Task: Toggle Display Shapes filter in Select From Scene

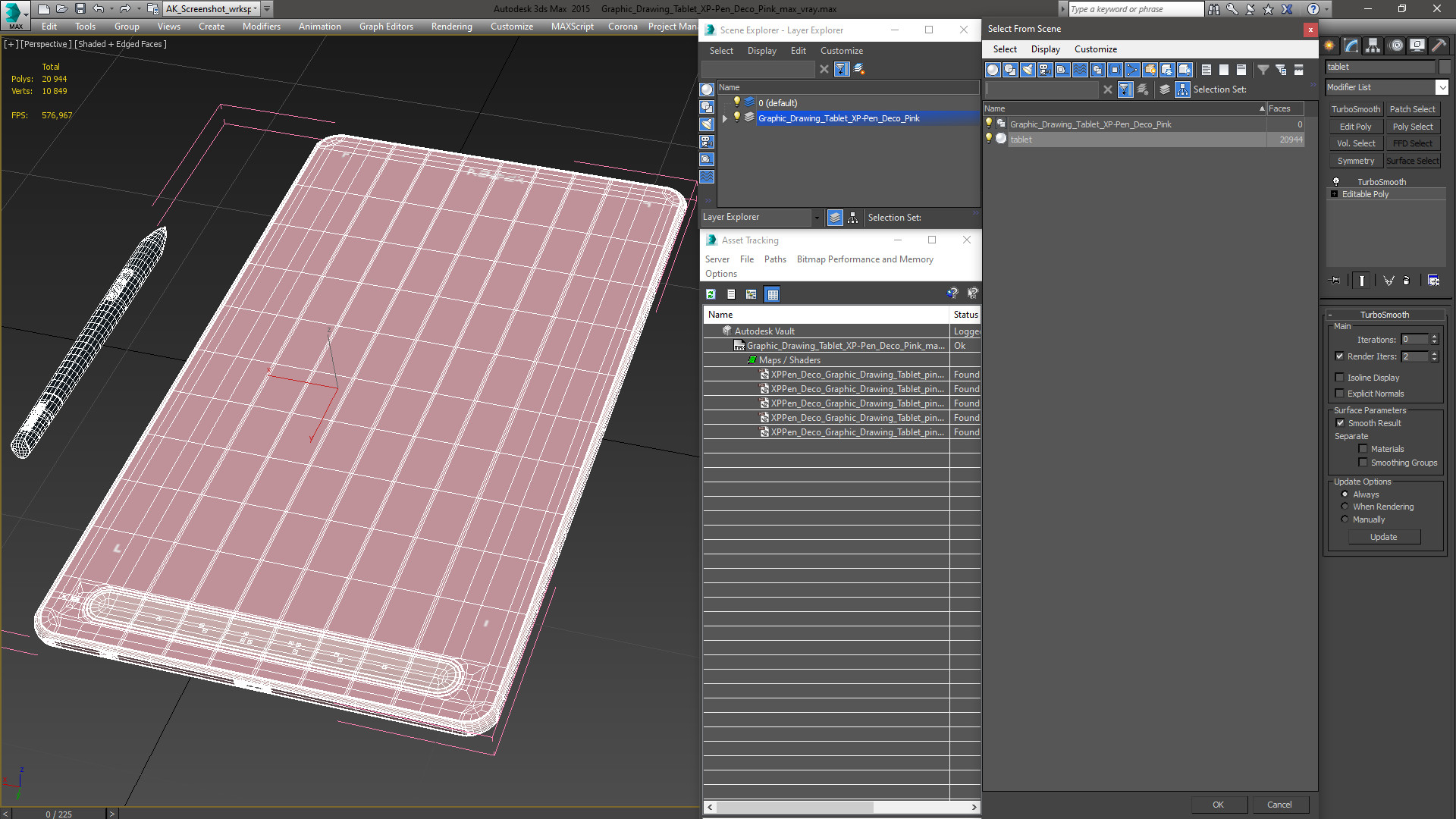Action: 1010,70
